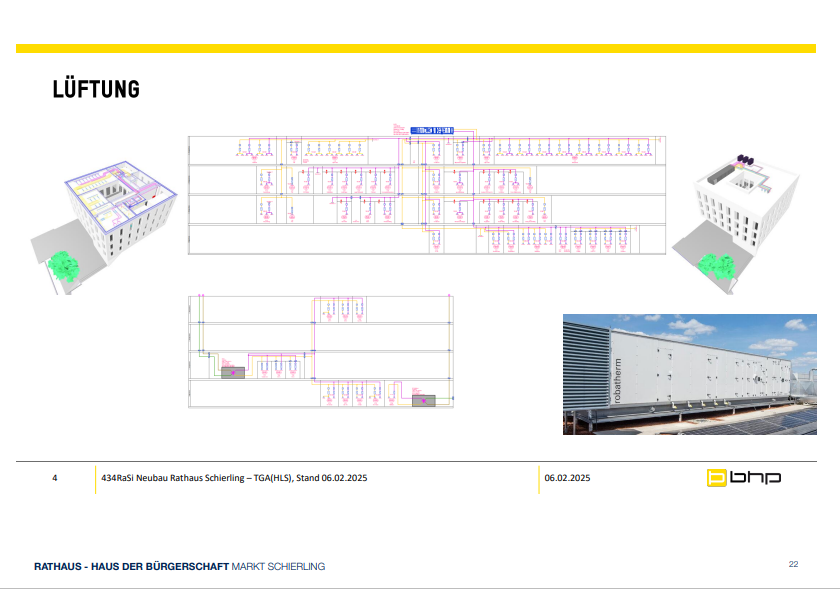Image resolution: width=840 pixels, height=589 pixels.
Task: Click the LÜFTUNG heading
Action: pyautogui.click(x=96, y=90)
